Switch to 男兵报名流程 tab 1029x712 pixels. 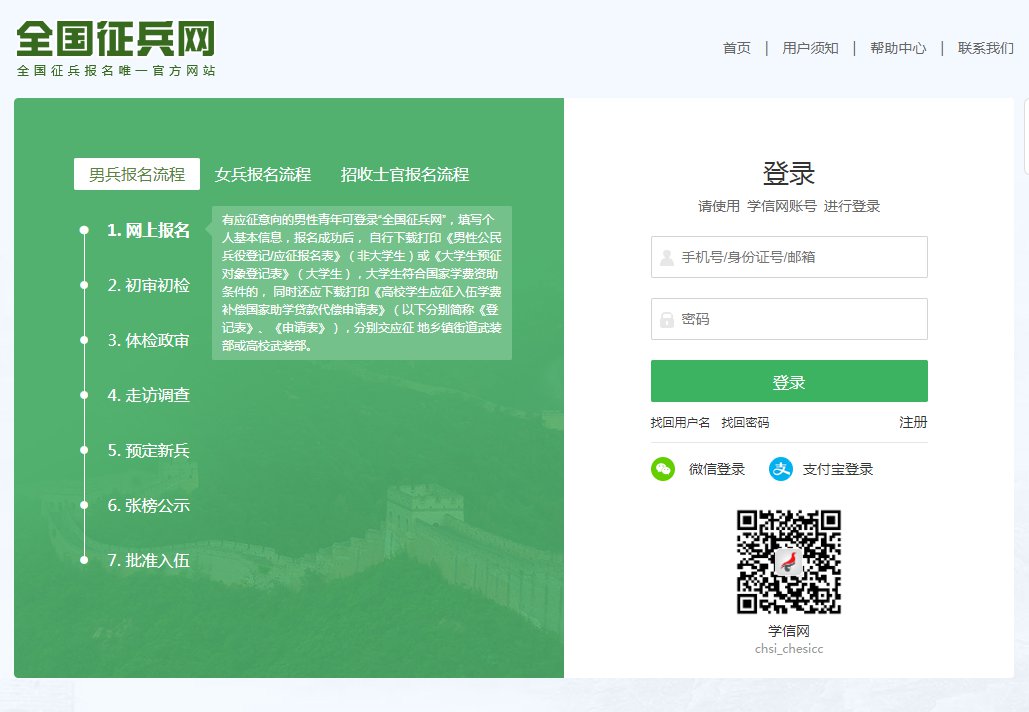point(137,174)
